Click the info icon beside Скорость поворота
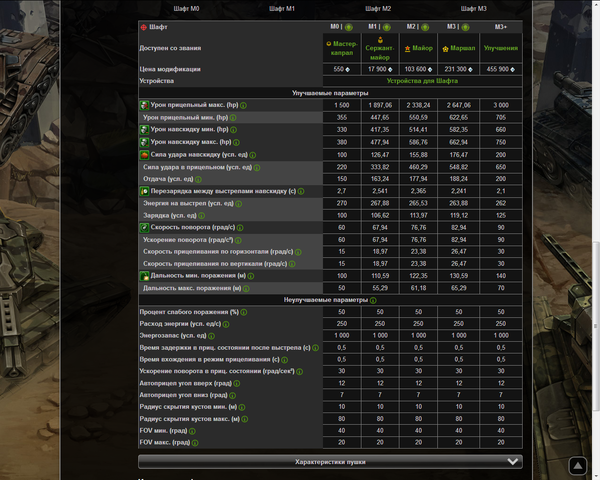Screen dimensions: 600x480 (240, 228)
